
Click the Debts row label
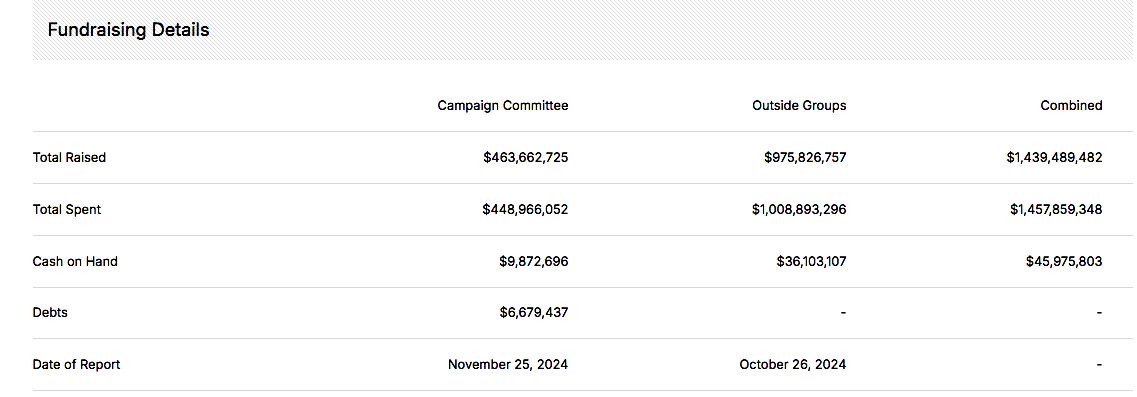(50, 313)
